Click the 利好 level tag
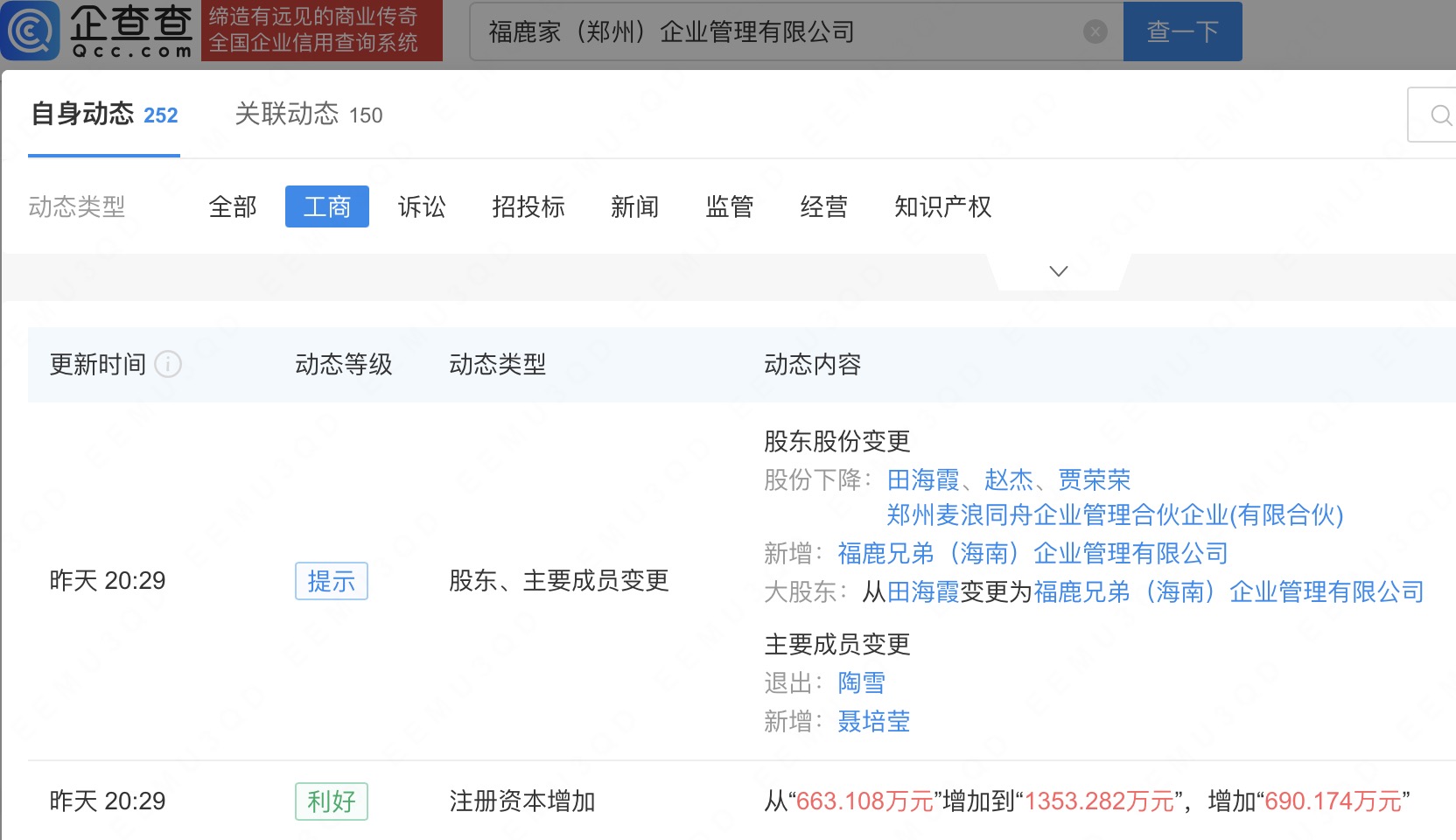The image size is (1456, 840). (x=331, y=801)
